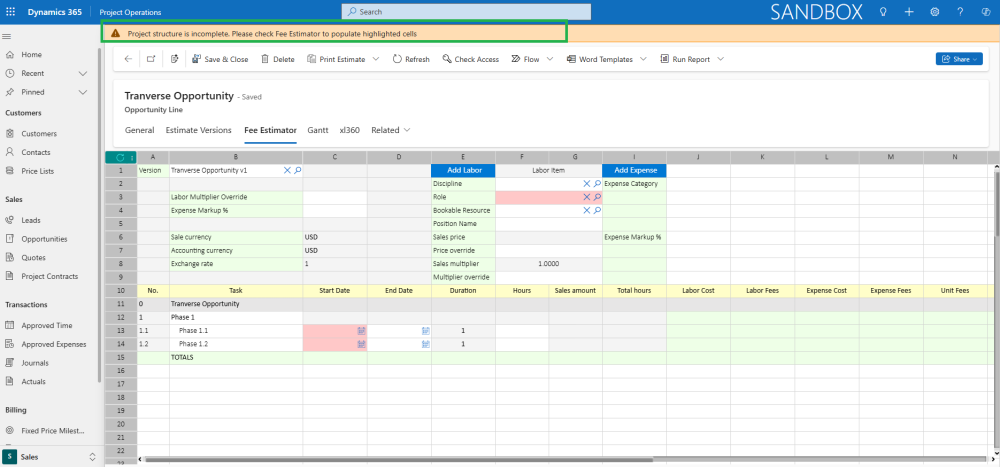Go back using the arrow icon
This screenshot has width=1000, height=467.
pos(128,59)
